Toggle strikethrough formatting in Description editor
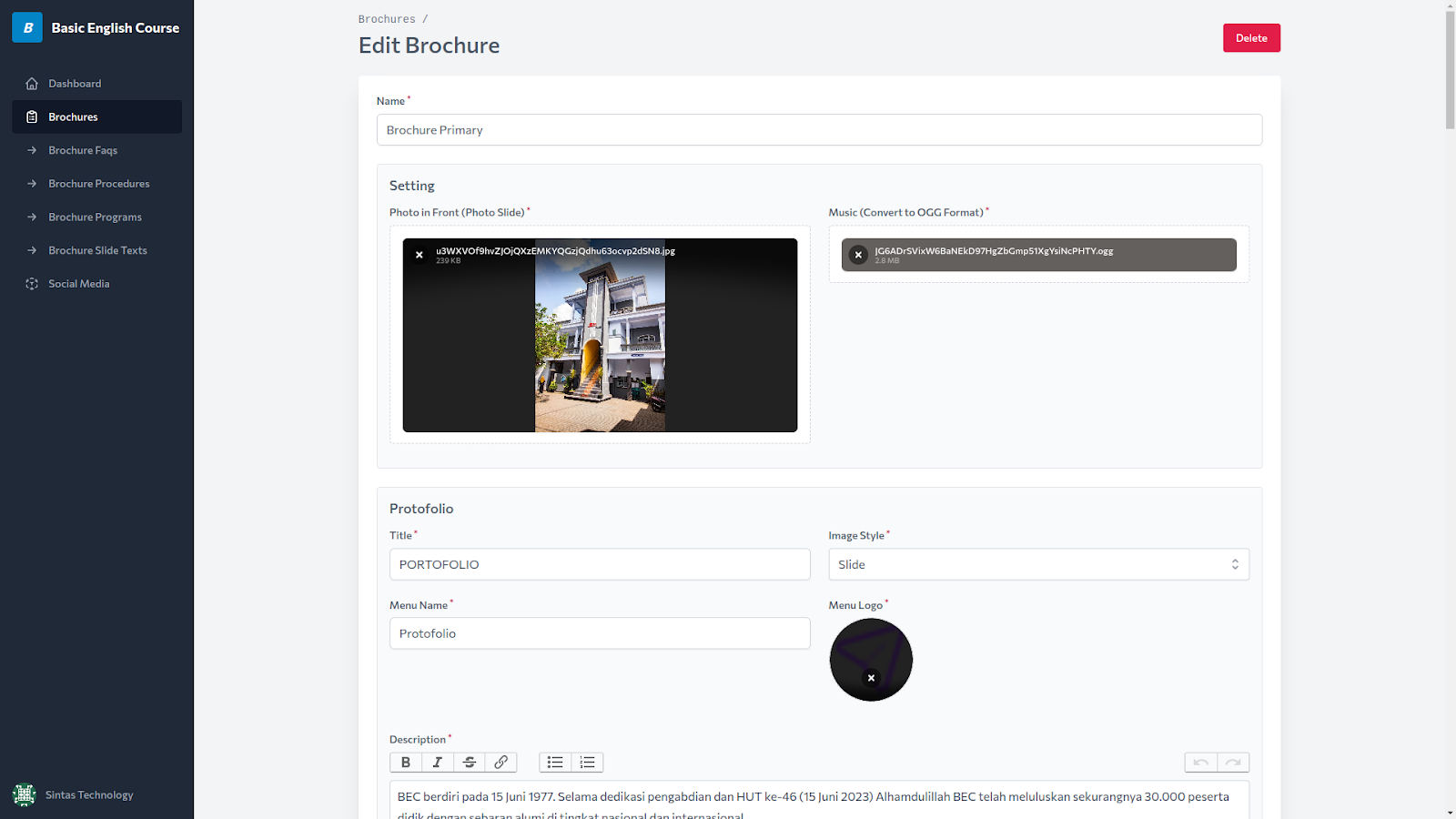1456x819 pixels. pyautogui.click(x=470, y=763)
